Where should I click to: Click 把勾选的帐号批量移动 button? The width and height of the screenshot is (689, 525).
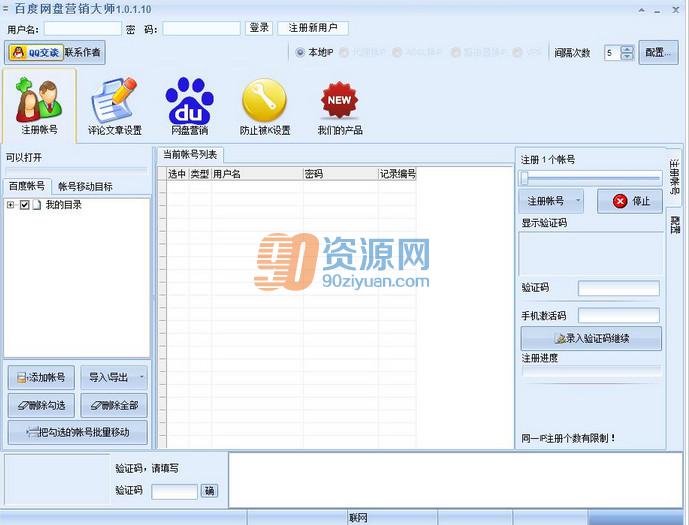(77, 433)
